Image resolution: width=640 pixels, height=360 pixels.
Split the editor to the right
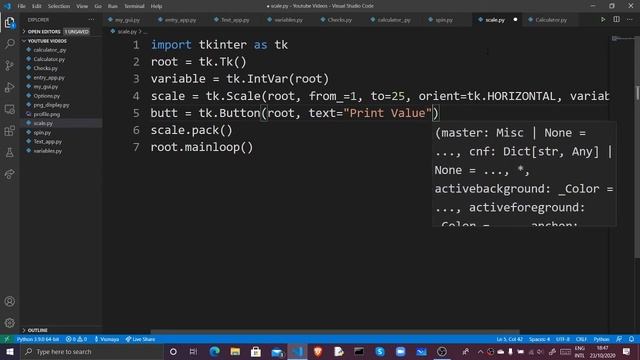[x=616, y=20]
